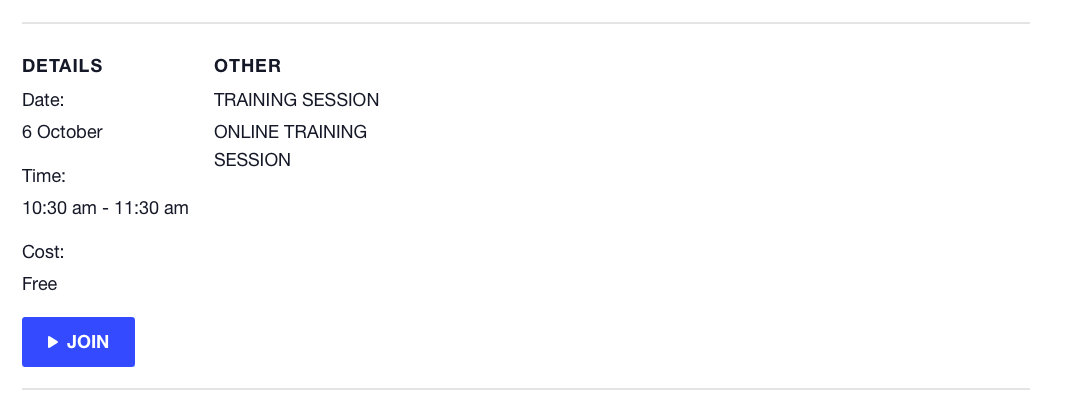Click the Free cost value

pos(40,284)
